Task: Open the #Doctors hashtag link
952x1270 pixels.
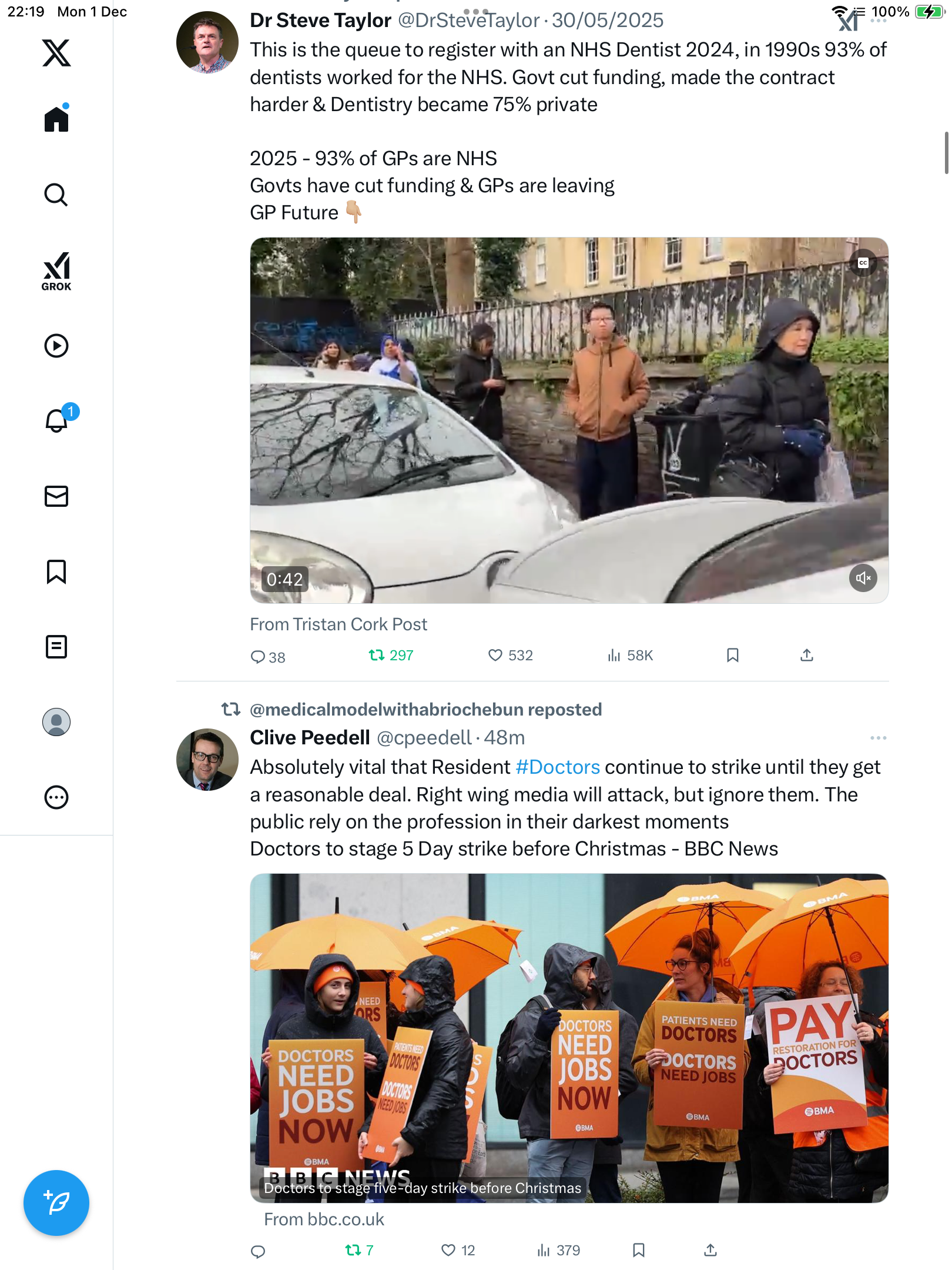Action: 558,767
